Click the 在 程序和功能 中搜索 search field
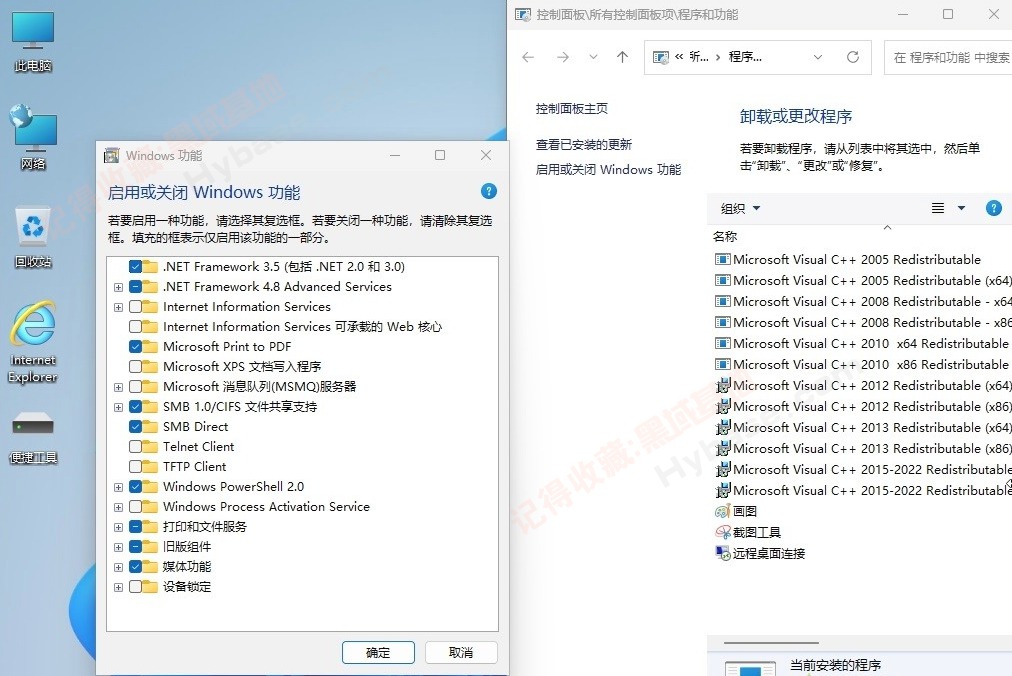The width and height of the screenshot is (1012, 676). 948,57
